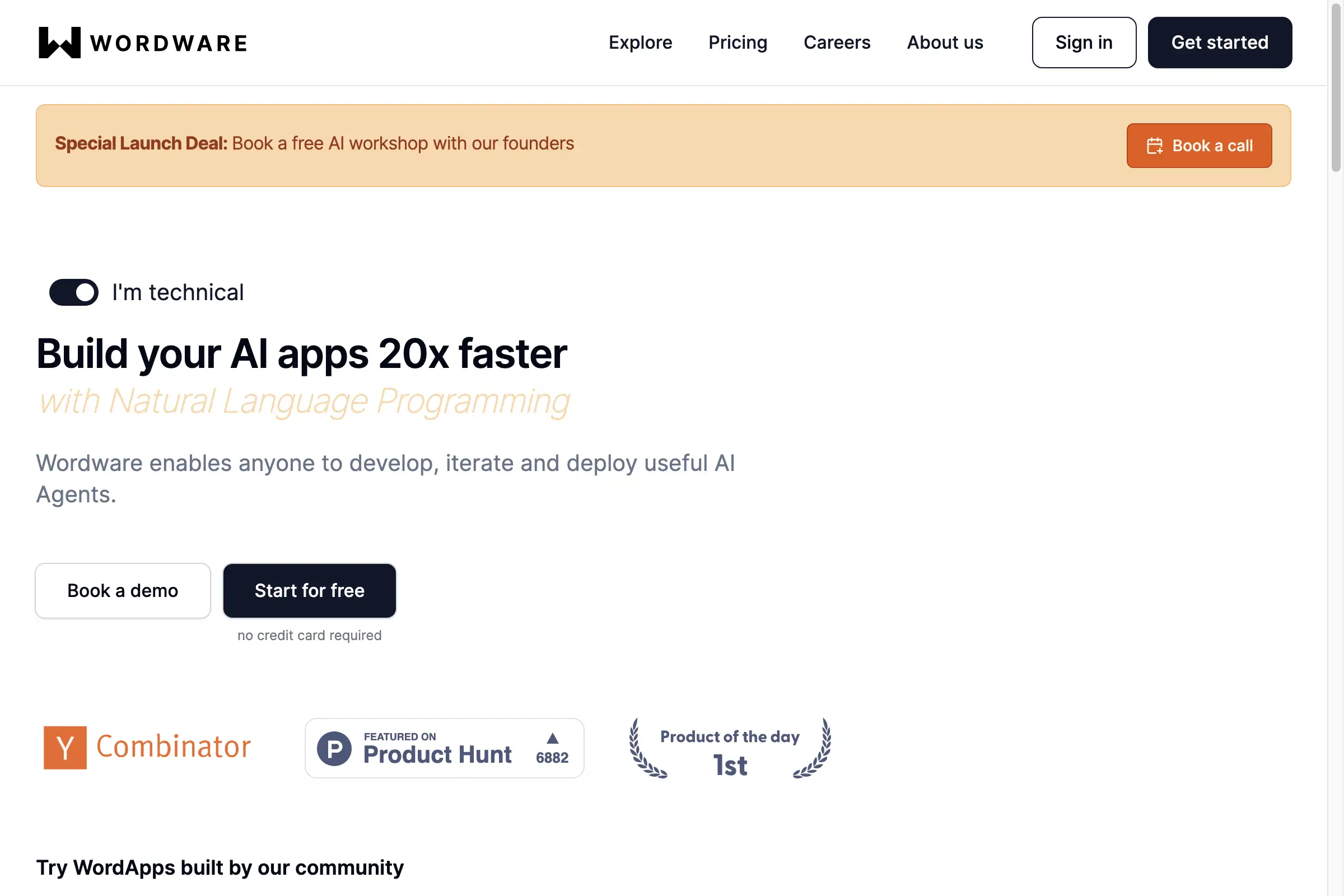Toggle the I'm technical switch
The image size is (1344, 896).
pyautogui.click(x=73, y=292)
